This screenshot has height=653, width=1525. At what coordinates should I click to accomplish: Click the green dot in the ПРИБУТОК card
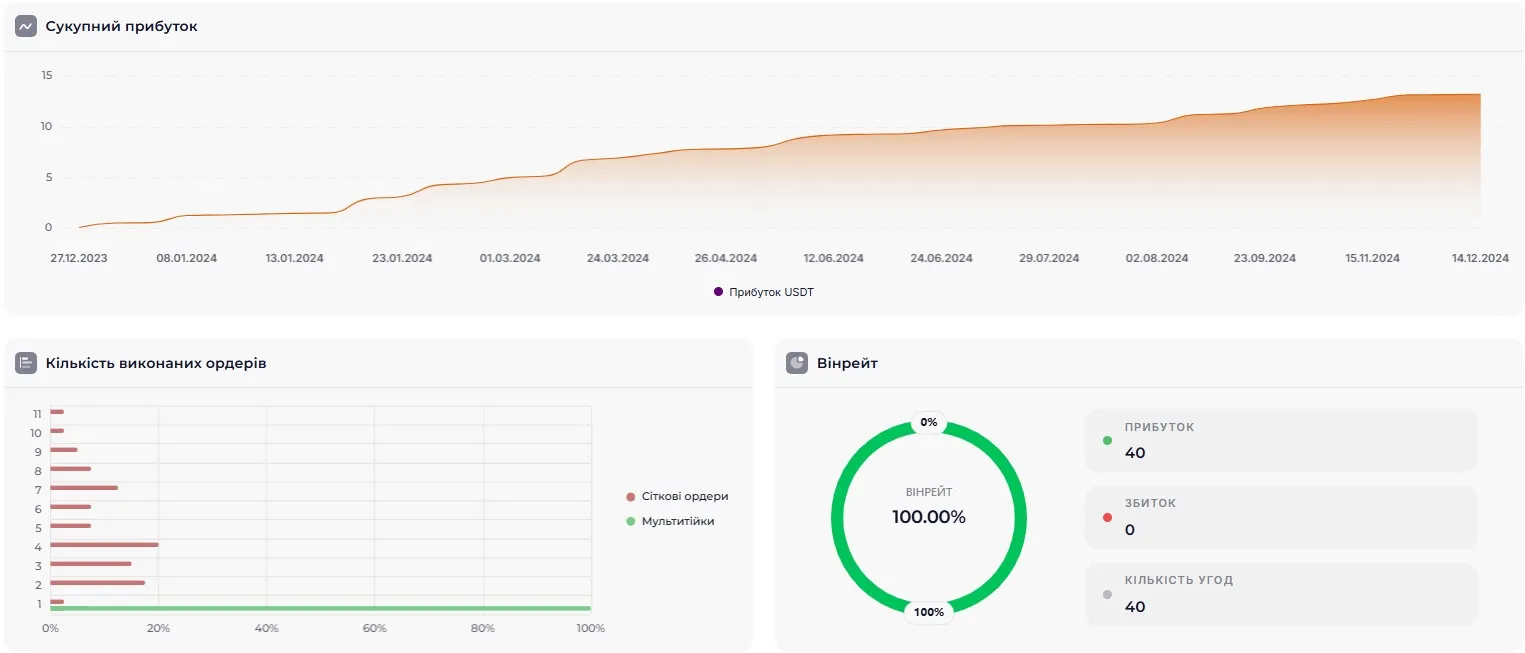[x=1107, y=440]
